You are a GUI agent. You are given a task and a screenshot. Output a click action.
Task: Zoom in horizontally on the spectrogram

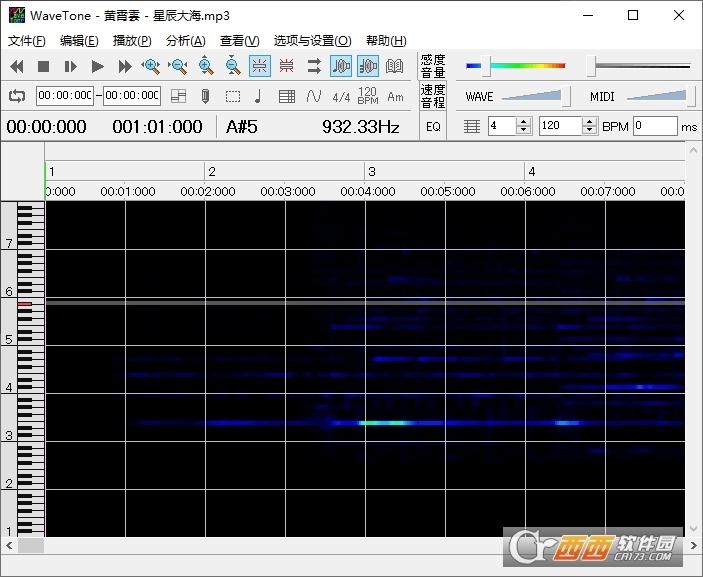pyautogui.click(x=152, y=66)
